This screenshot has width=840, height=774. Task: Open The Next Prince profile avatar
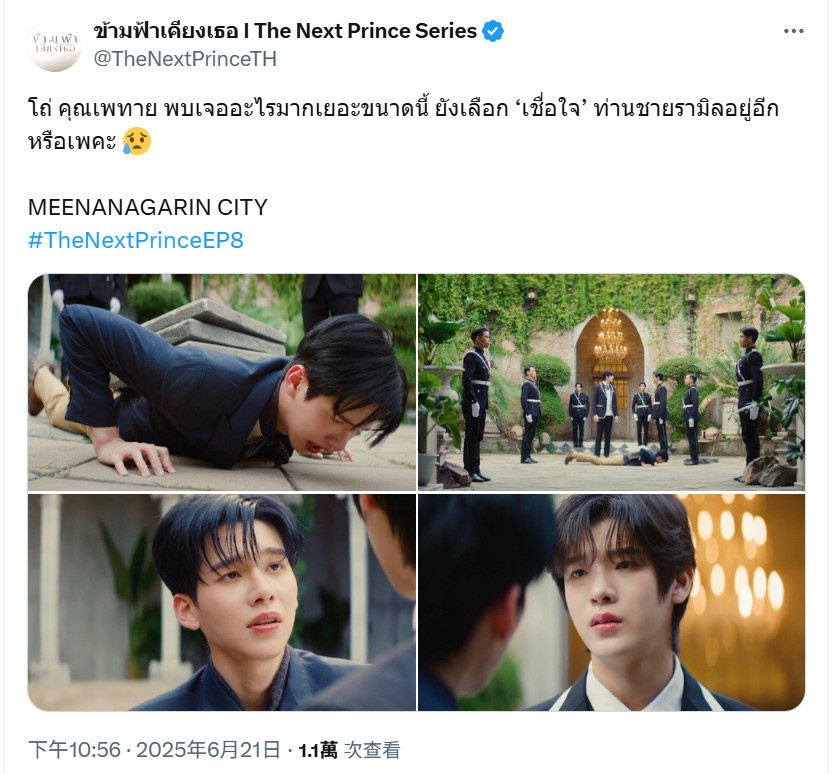55,44
